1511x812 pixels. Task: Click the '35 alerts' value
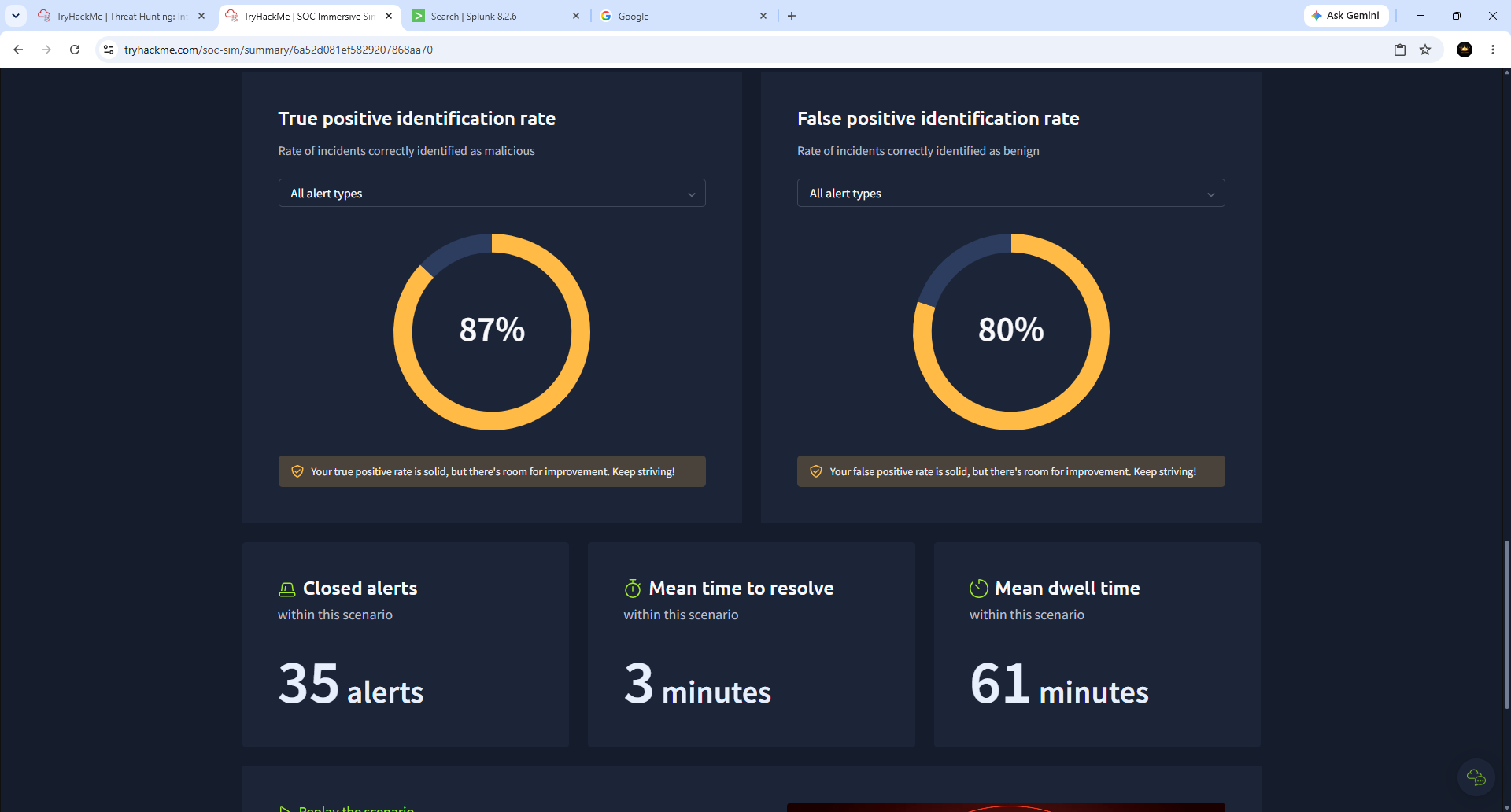351,684
